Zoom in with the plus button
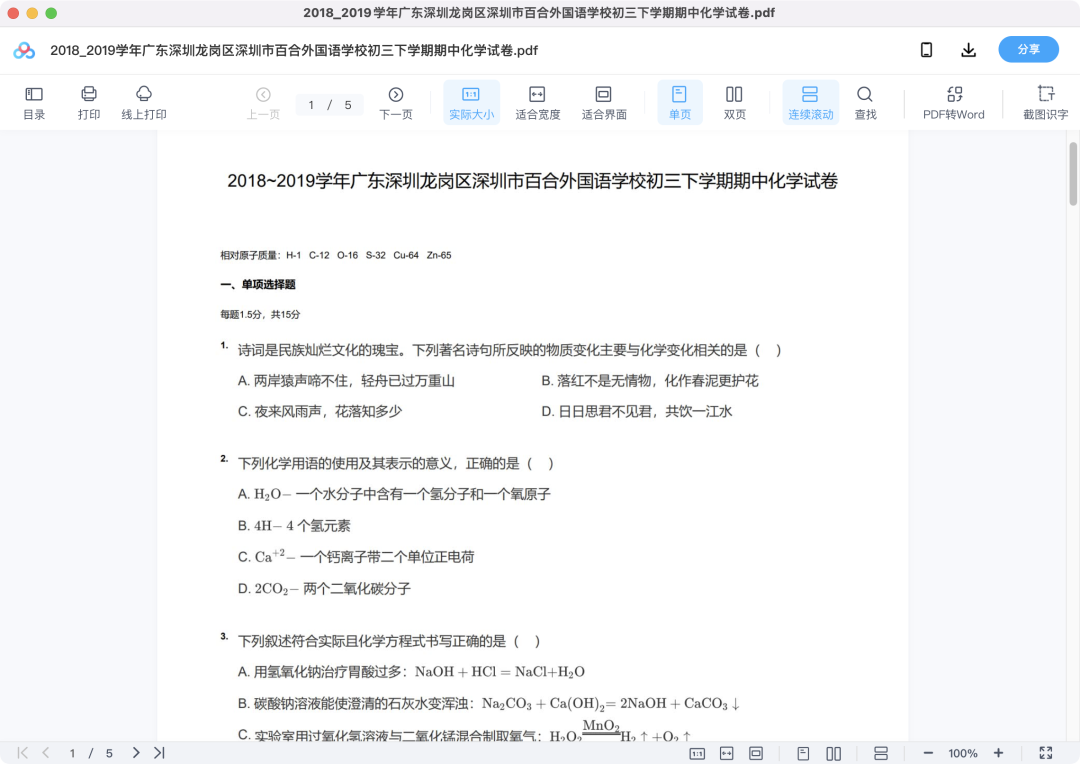The width and height of the screenshot is (1080, 764). coord(998,753)
